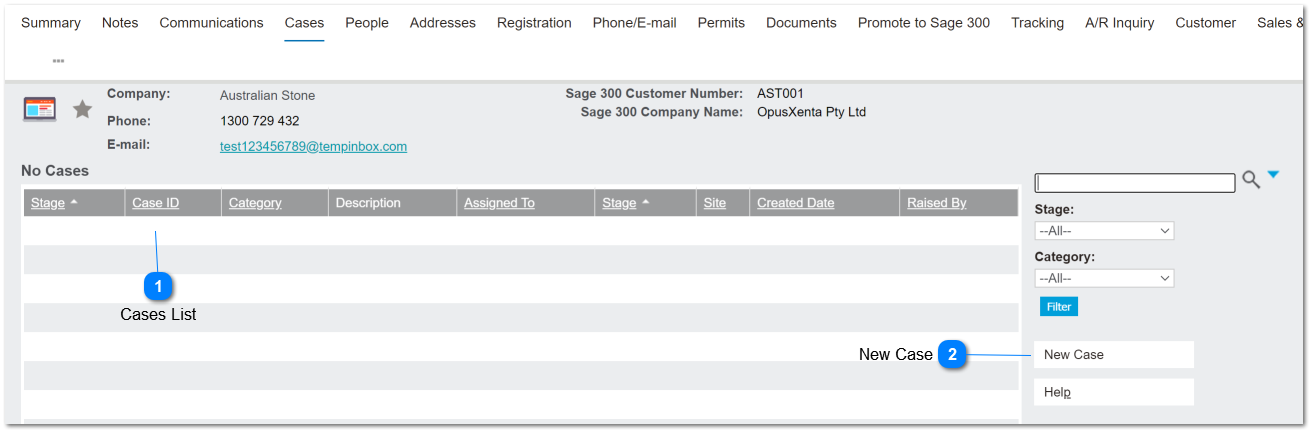This screenshot has height=433, width=1312.
Task: Sort by Raised By column
Action: [x=937, y=203]
